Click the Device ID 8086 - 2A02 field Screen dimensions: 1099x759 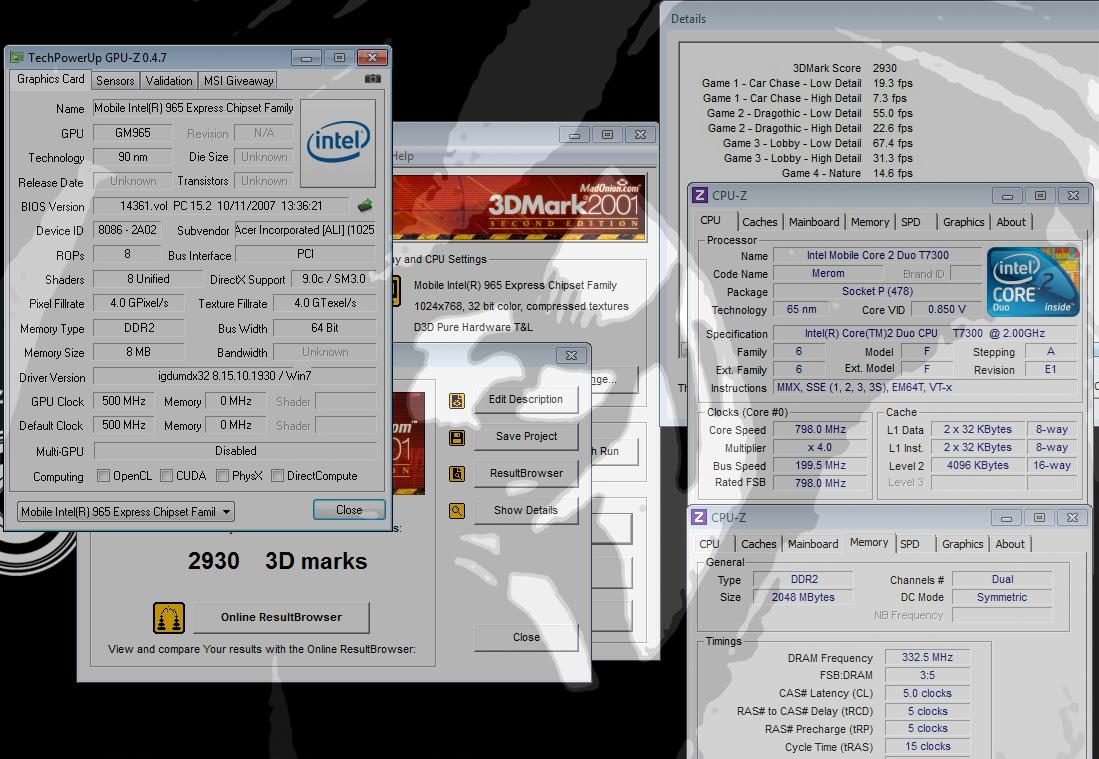[x=128, y=230]
